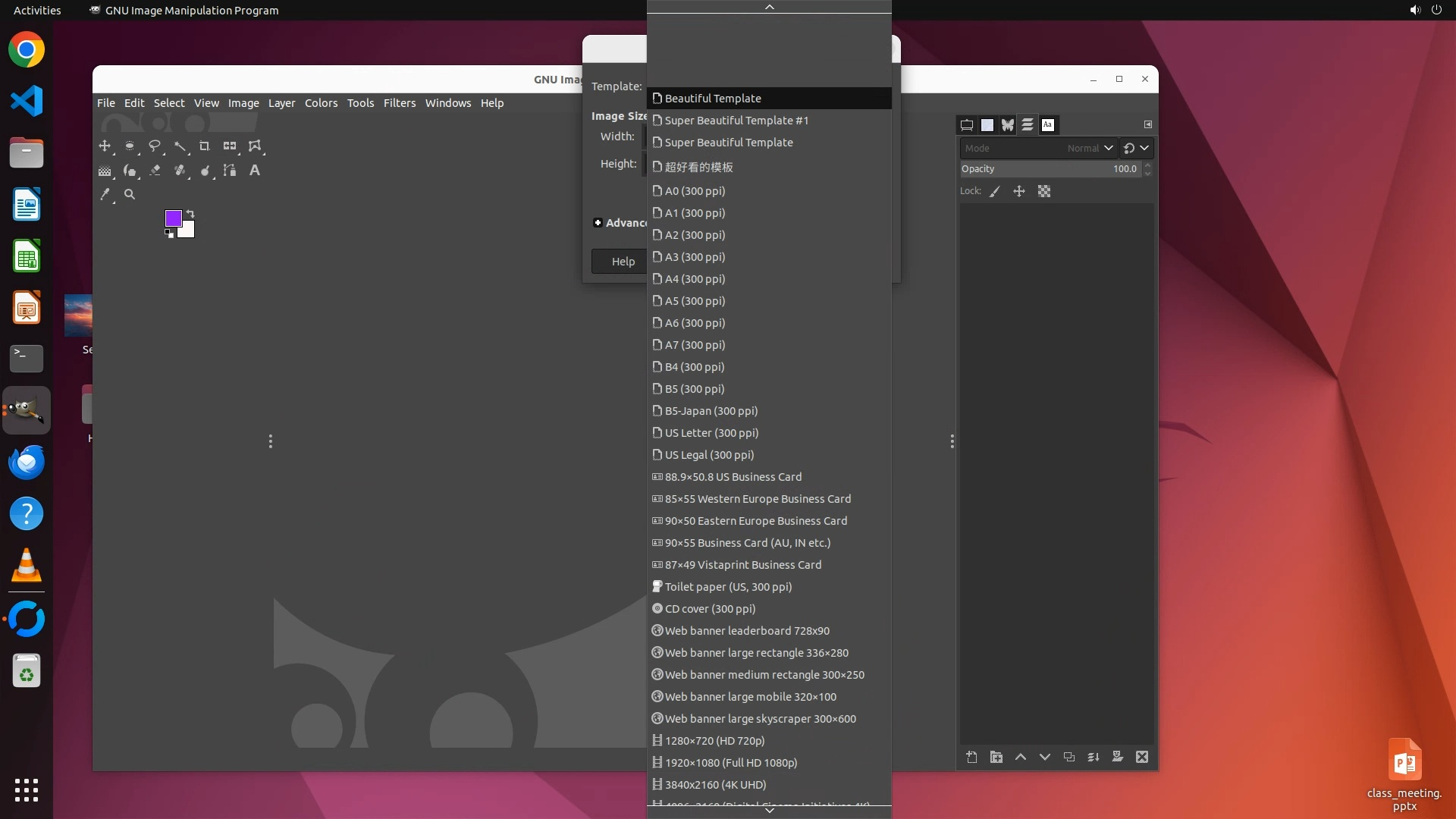Select the Crop tool
Viewport: 1456px width, 819px height.
(x=204, y=146)
